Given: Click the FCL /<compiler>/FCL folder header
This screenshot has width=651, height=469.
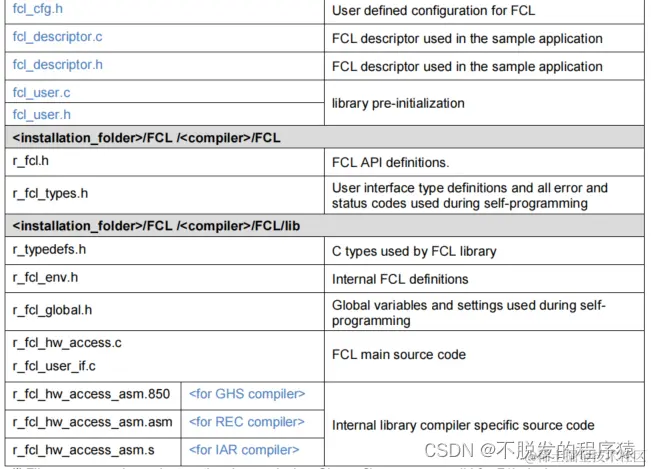Looking at the screenshot, I should (x=325, y=137).
